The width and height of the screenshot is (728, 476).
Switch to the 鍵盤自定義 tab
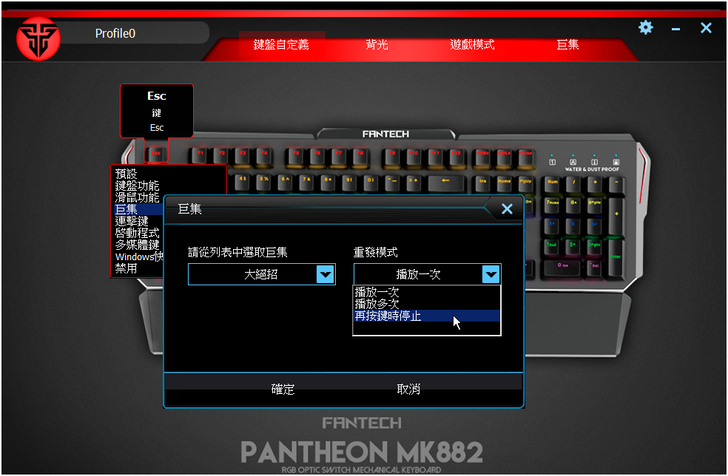[x=281, y=45]
